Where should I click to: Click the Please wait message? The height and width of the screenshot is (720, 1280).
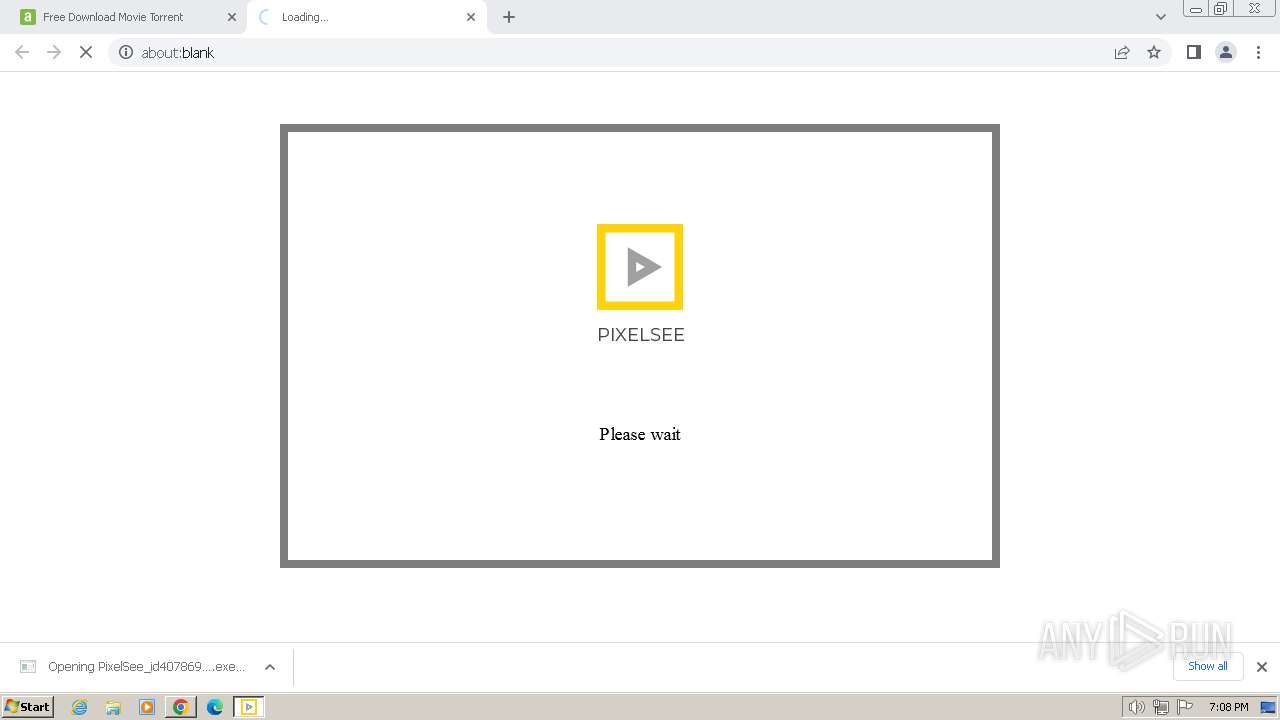(x=640, y=434)
